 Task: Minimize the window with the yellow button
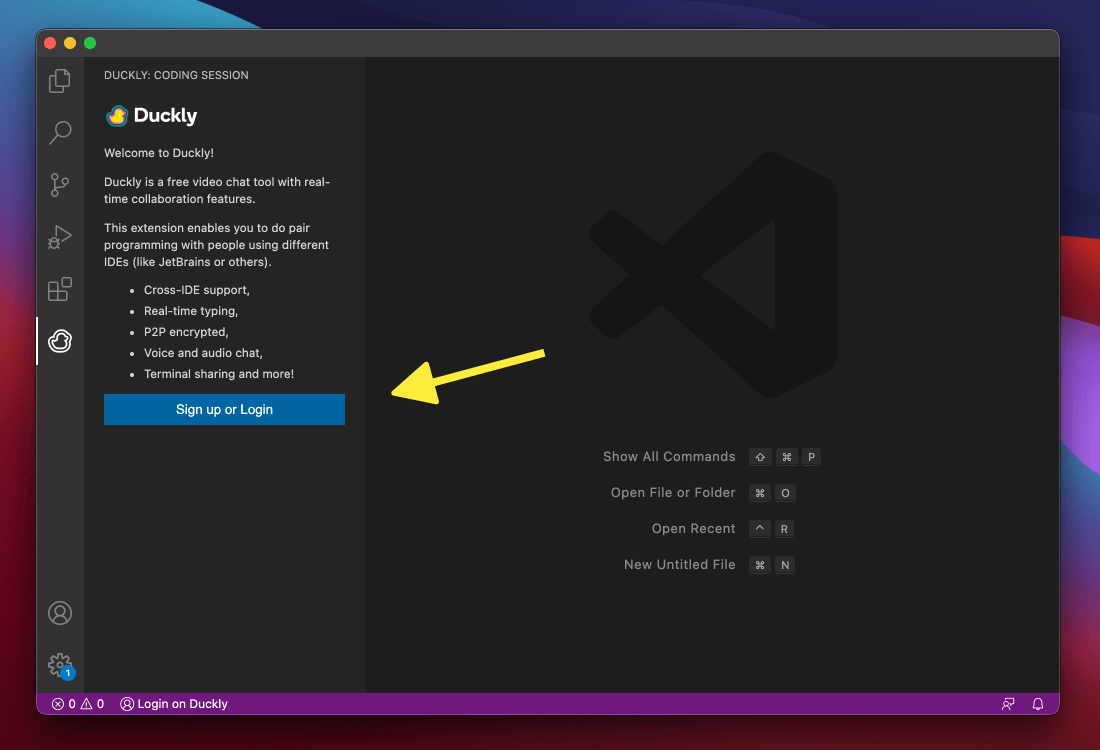(70, 43)
